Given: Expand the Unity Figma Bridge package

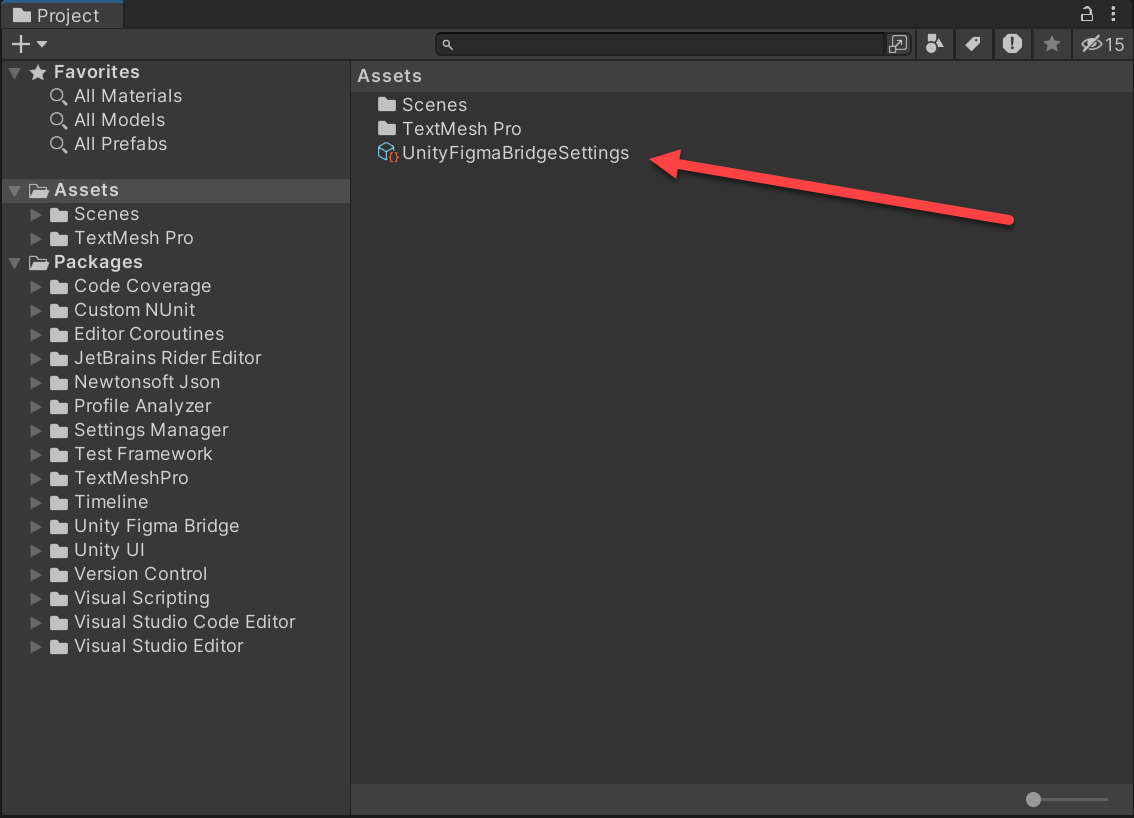Looking at the screenshot, I should pyautogui.click(x=35, y=527).
